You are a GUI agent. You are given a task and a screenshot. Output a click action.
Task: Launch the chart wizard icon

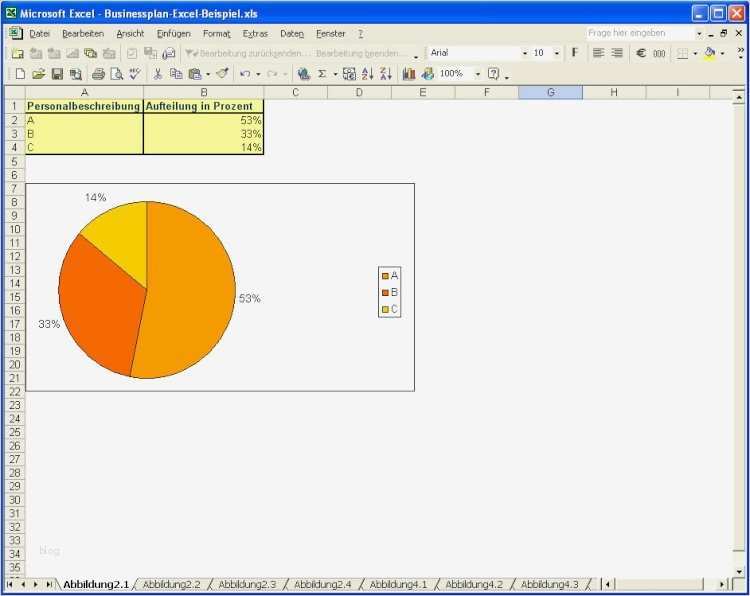(x=408, y=74)
